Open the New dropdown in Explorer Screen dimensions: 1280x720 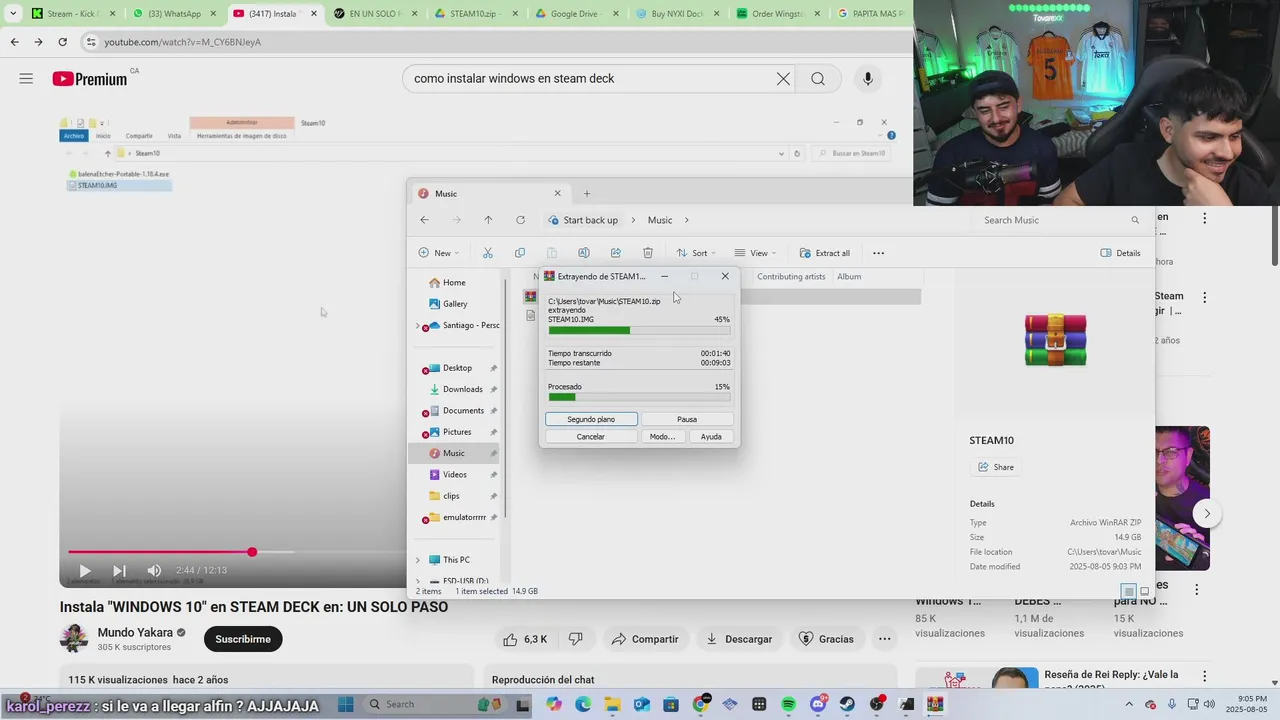click(x=439, y=253)
